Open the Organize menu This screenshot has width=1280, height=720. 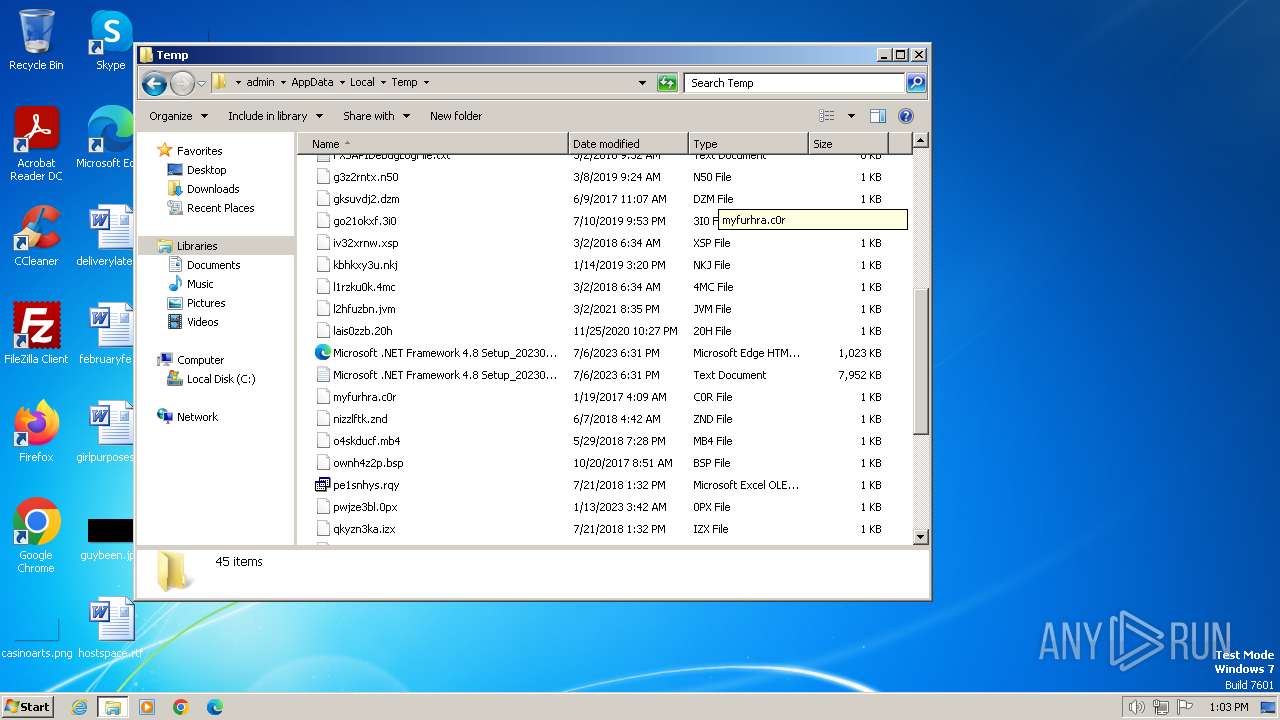[178, 116]
